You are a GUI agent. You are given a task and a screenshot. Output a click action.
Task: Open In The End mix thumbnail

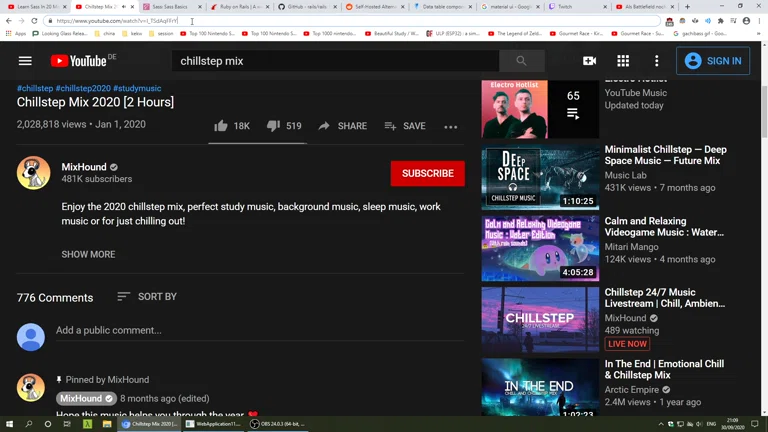point(540,387)
